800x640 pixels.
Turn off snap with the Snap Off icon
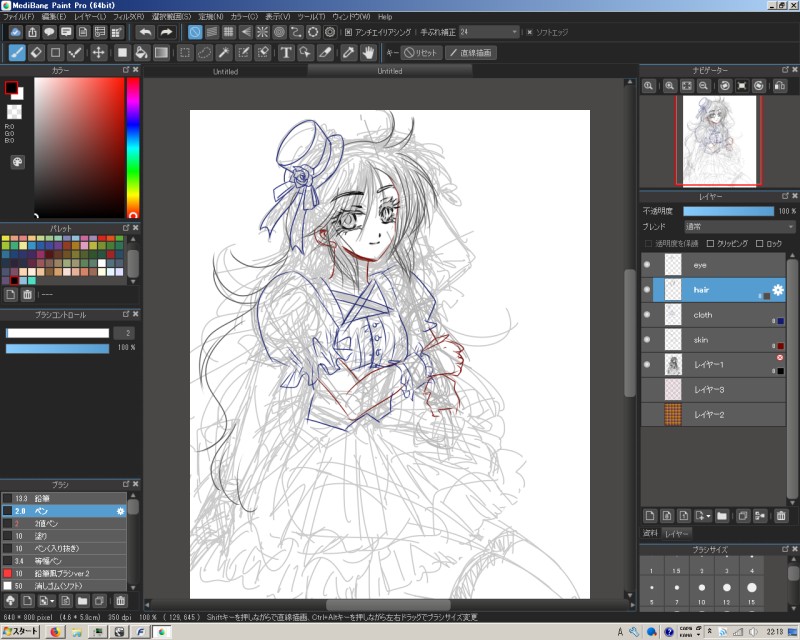195,32
